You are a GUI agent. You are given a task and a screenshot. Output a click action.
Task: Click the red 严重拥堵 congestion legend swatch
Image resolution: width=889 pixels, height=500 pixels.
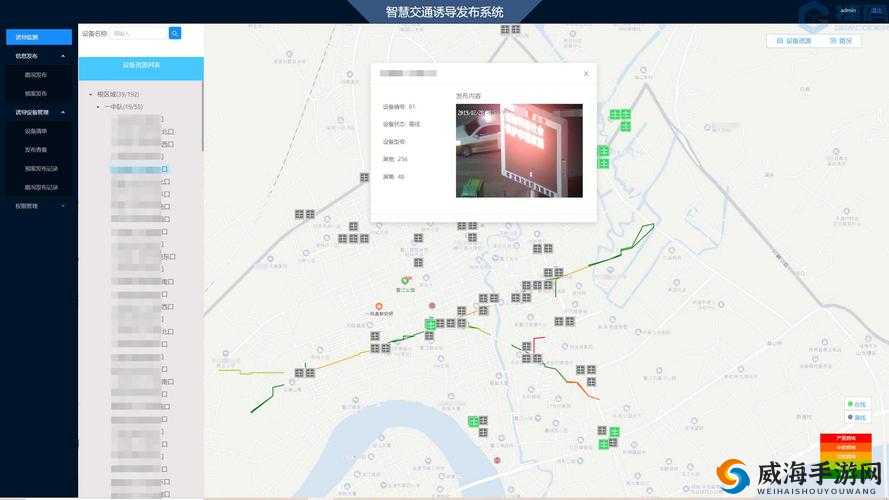pos(845,438)
